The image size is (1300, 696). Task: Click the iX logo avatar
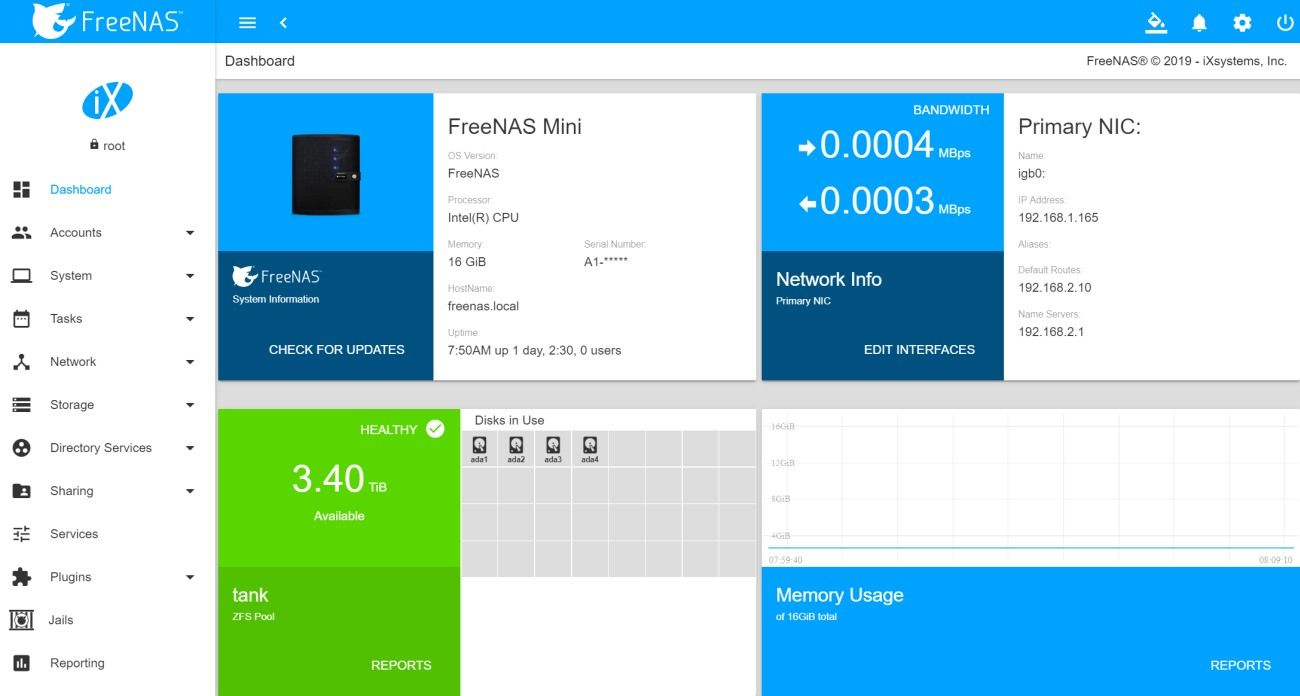tap(107, 100)
